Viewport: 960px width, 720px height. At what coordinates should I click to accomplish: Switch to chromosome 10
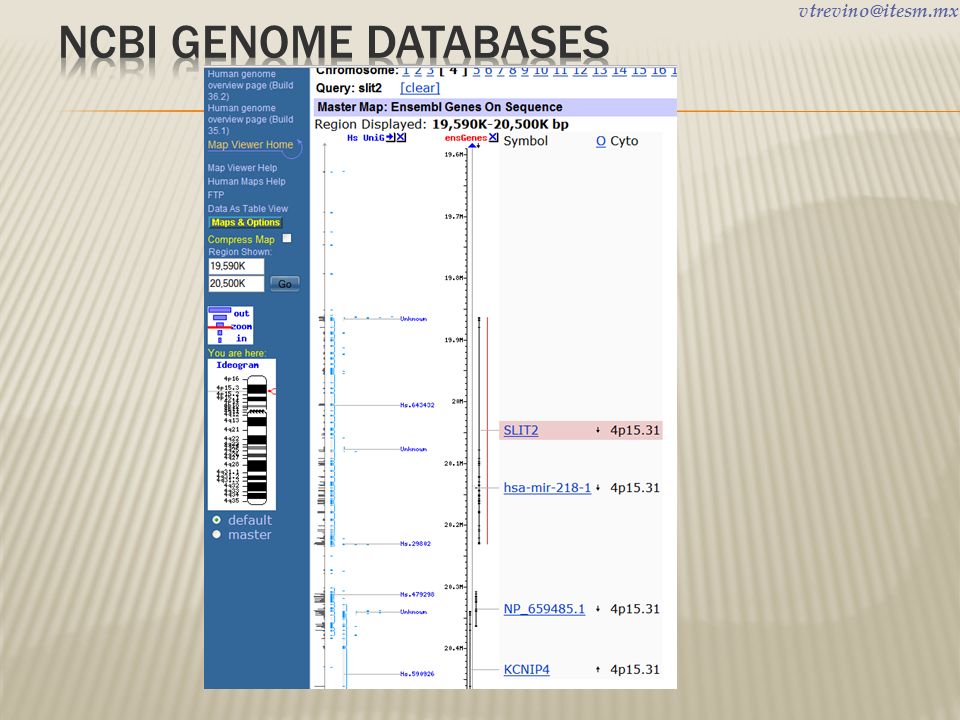click(541, 71)
